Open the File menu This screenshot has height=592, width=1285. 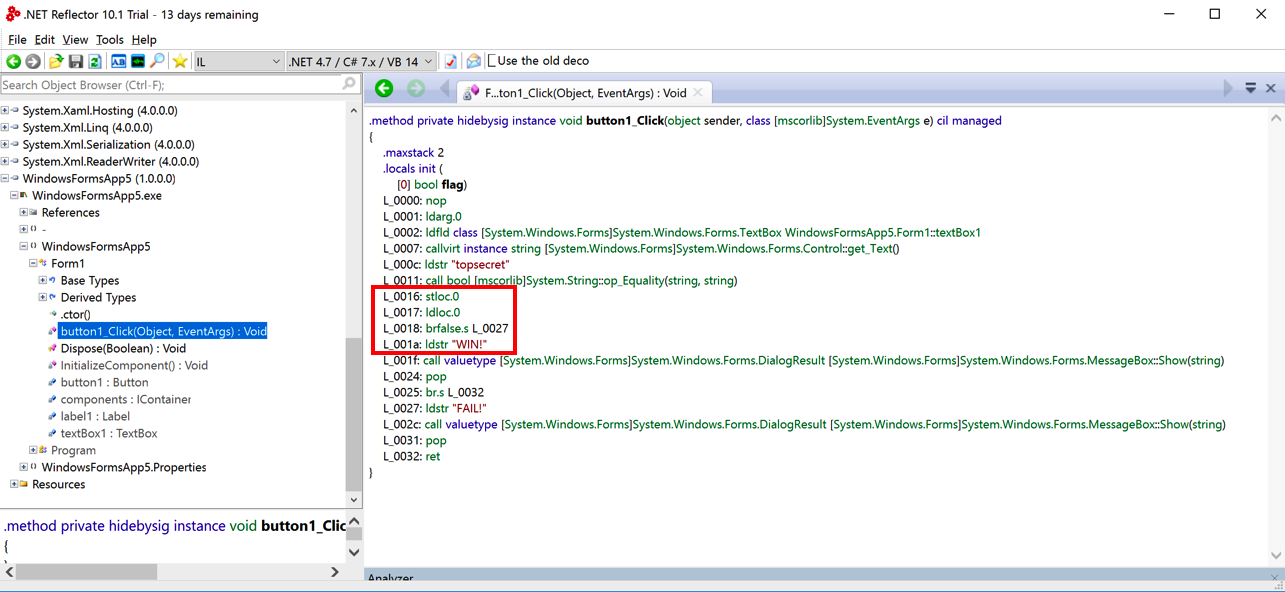pyautogui.click(x=17, y=40)
